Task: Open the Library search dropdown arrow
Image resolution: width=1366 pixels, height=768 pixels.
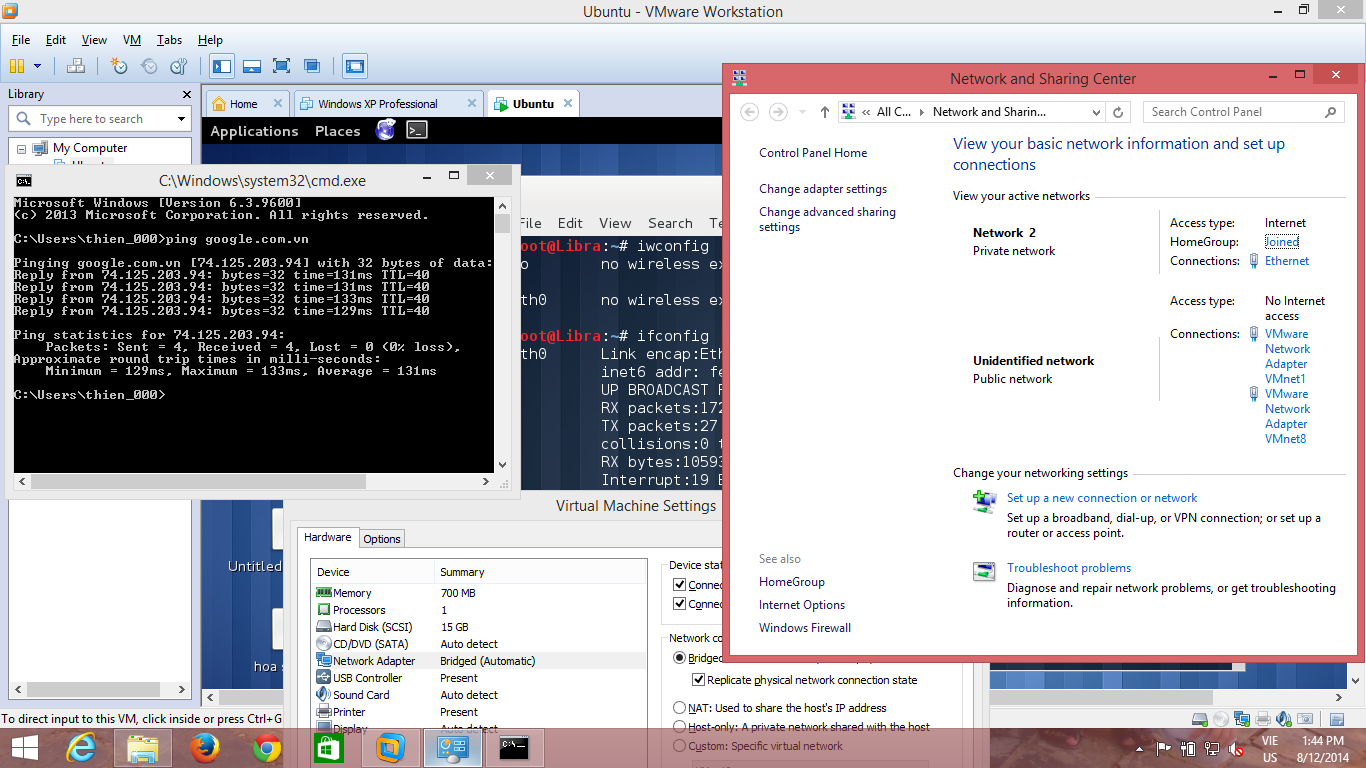Action: [181, 119]
